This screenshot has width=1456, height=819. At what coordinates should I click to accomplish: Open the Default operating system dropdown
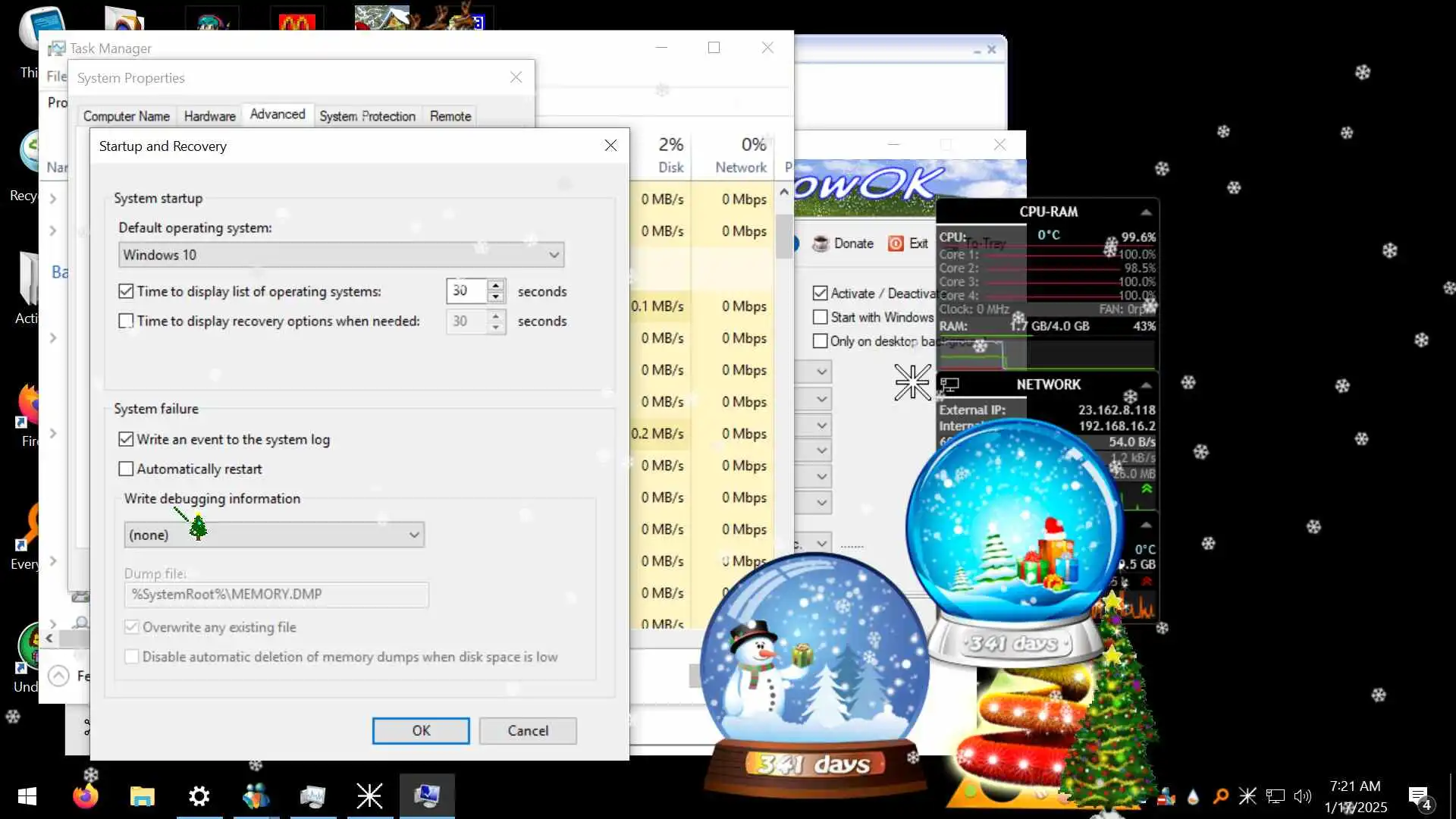pos(554,255)
